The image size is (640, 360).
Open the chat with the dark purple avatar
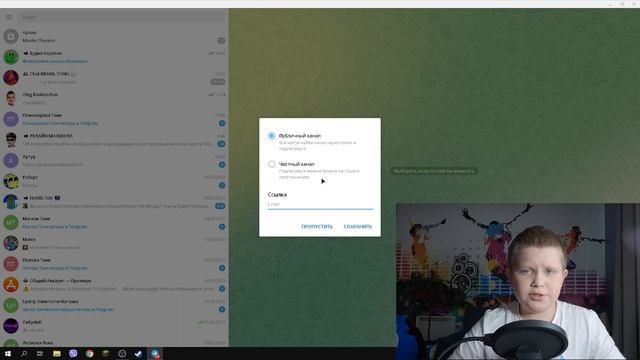(x=114, y=326)
